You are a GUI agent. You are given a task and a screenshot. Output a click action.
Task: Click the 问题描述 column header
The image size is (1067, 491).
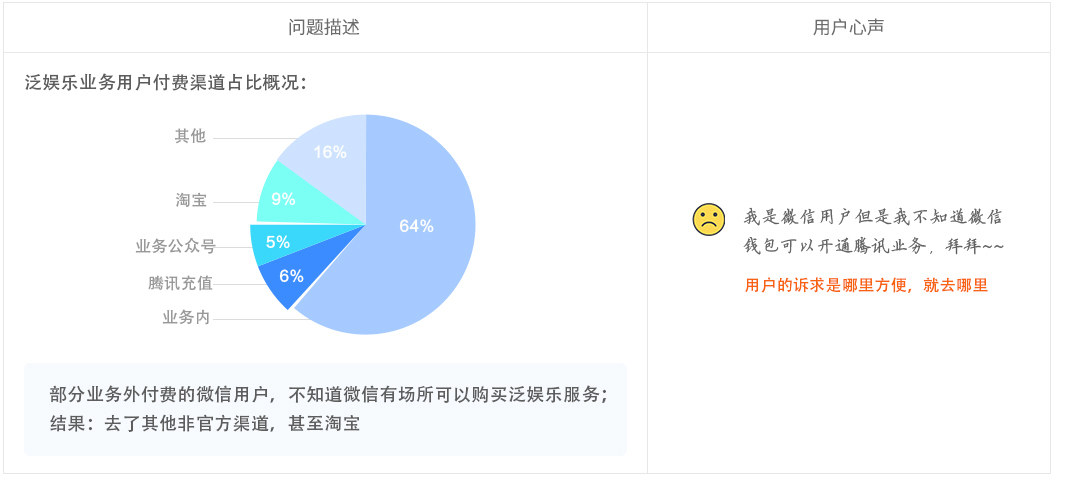[x=324, y=27]
